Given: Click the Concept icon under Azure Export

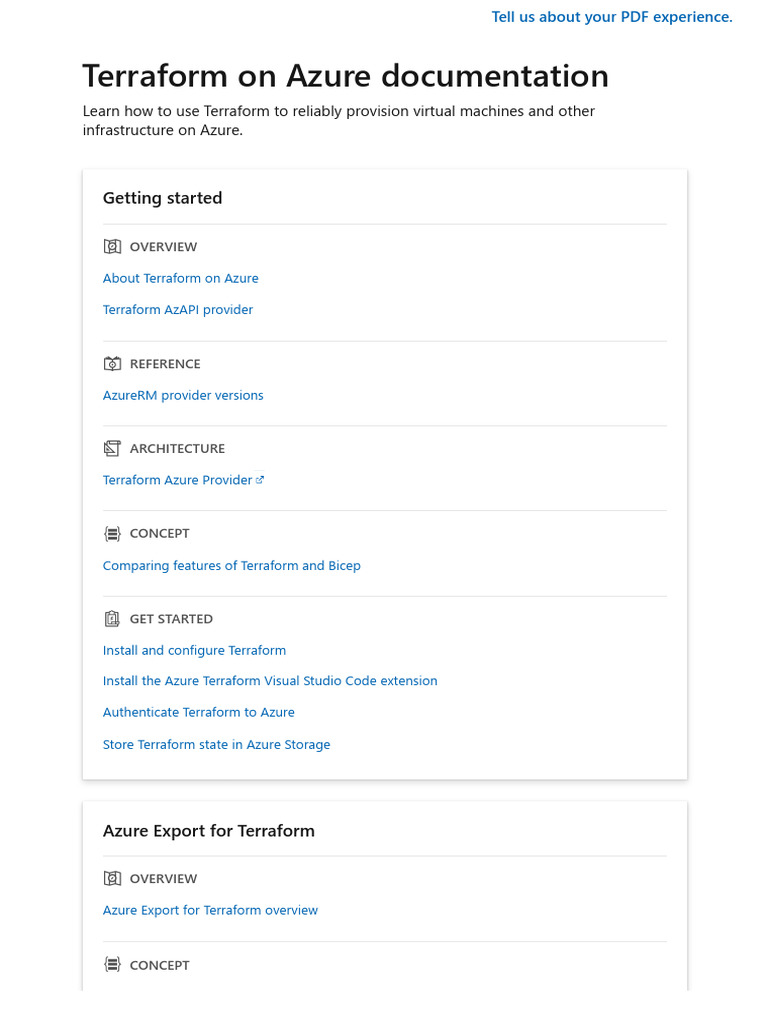Looking at the screenshot, I should (112, 965).
